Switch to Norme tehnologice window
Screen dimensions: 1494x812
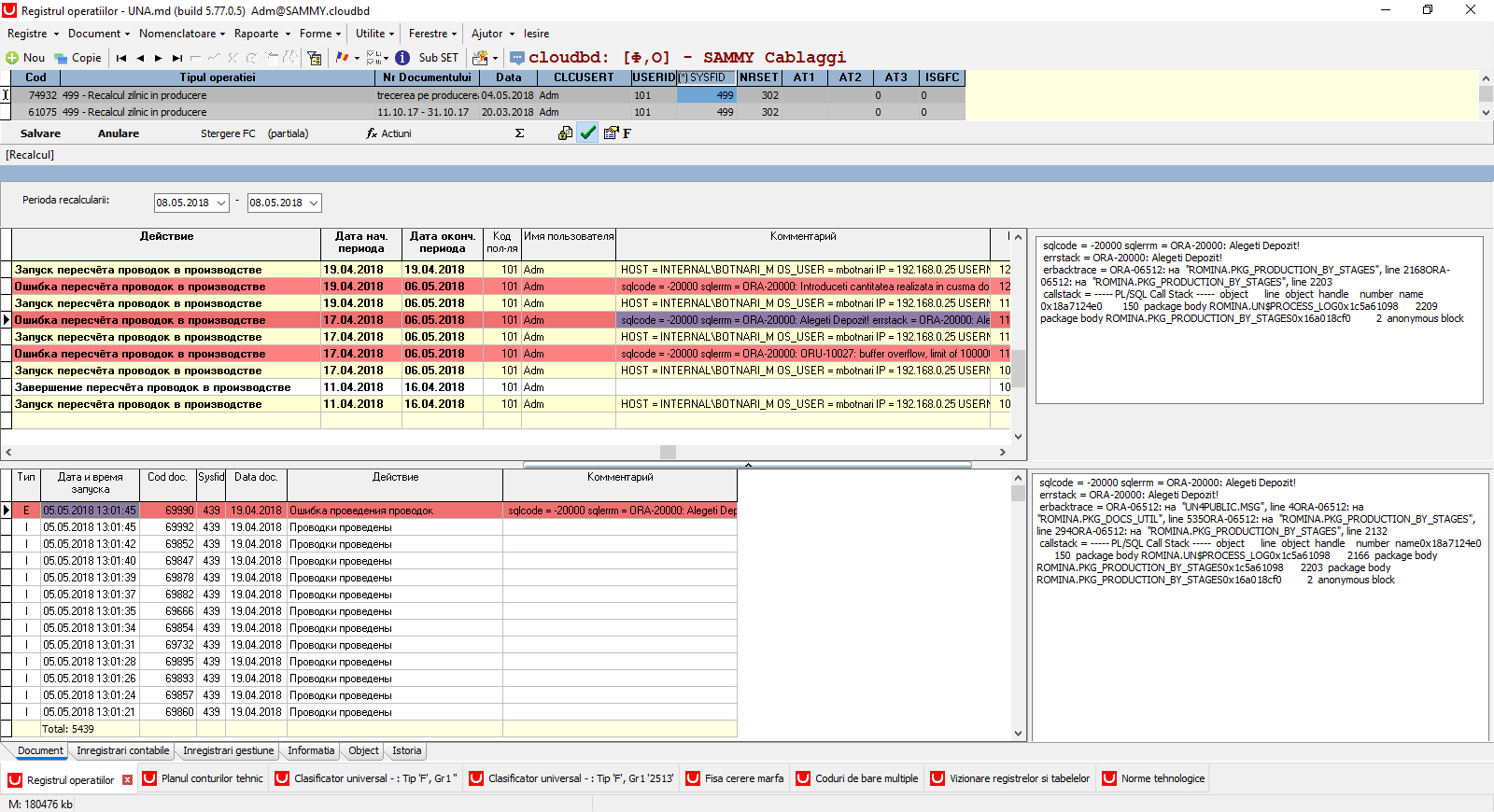click(1153, 778)
